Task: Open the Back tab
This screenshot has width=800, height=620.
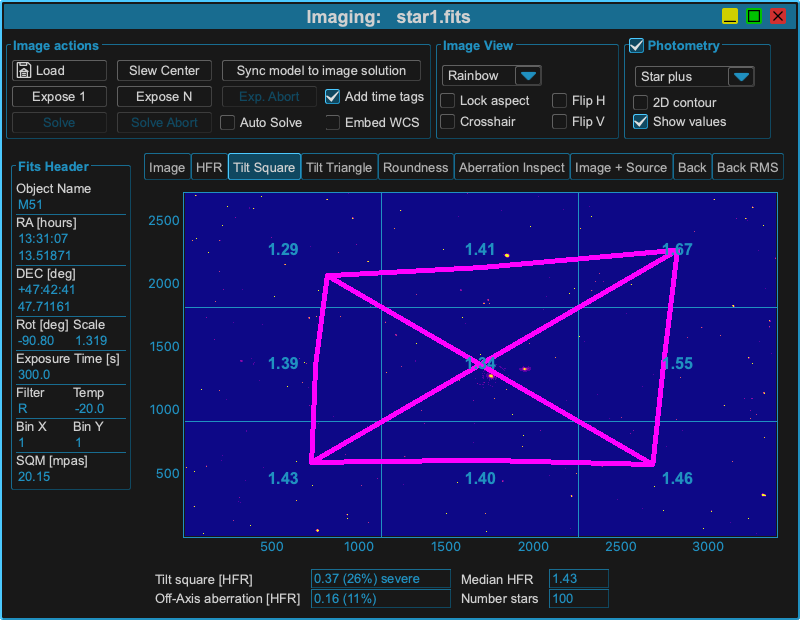Action: coord(692,167)
